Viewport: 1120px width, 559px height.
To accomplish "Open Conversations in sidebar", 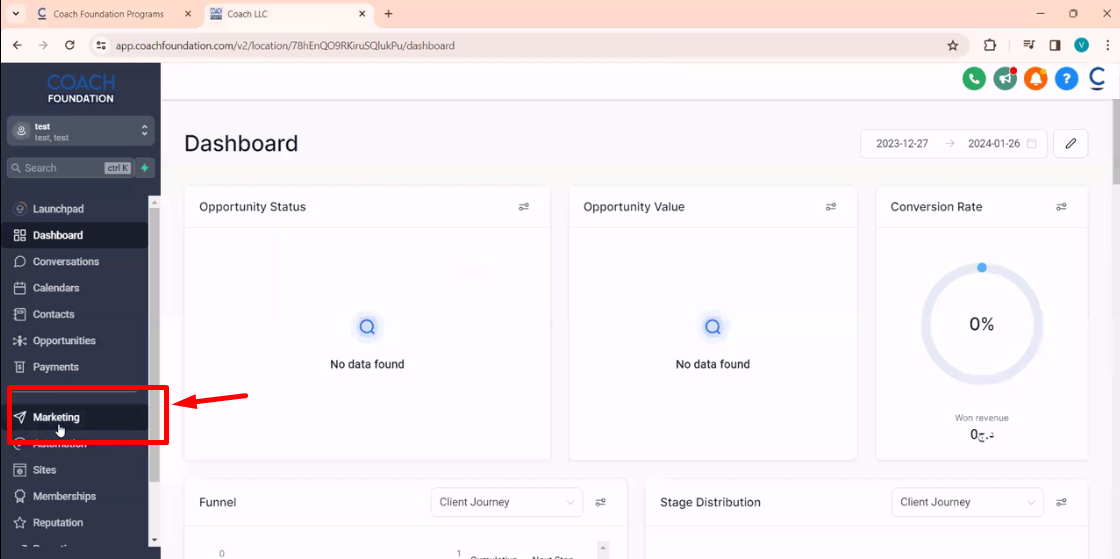I will point(75,261).
